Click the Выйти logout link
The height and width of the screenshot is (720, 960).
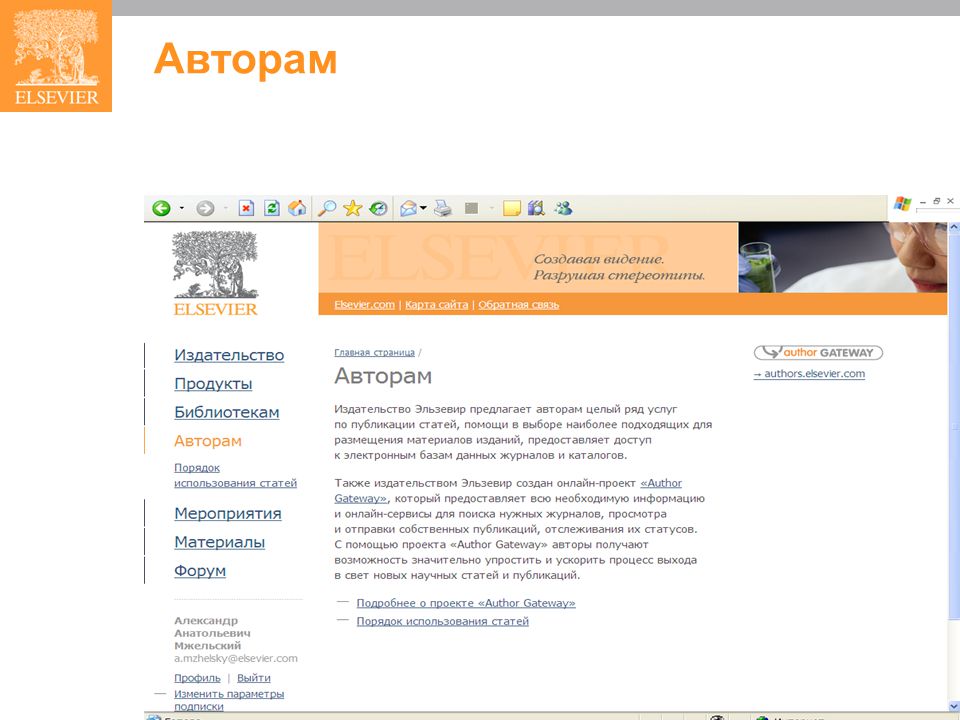click(x=253, y=678)
